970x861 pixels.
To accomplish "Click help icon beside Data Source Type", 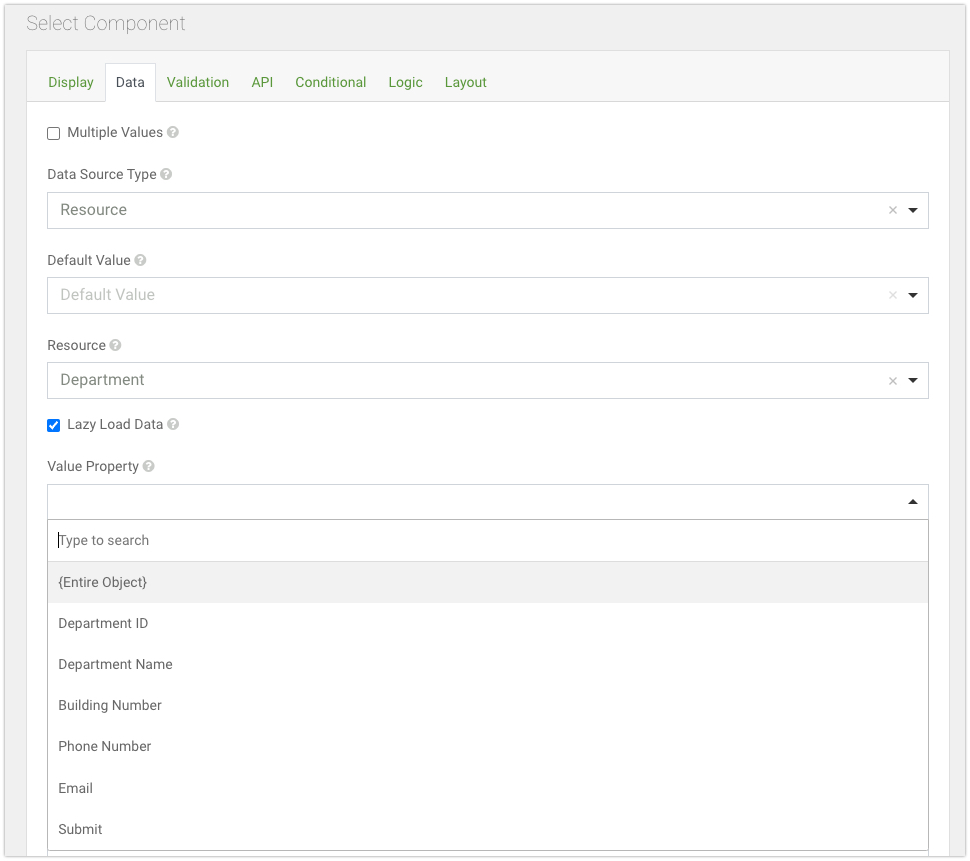I will [166, 174].
